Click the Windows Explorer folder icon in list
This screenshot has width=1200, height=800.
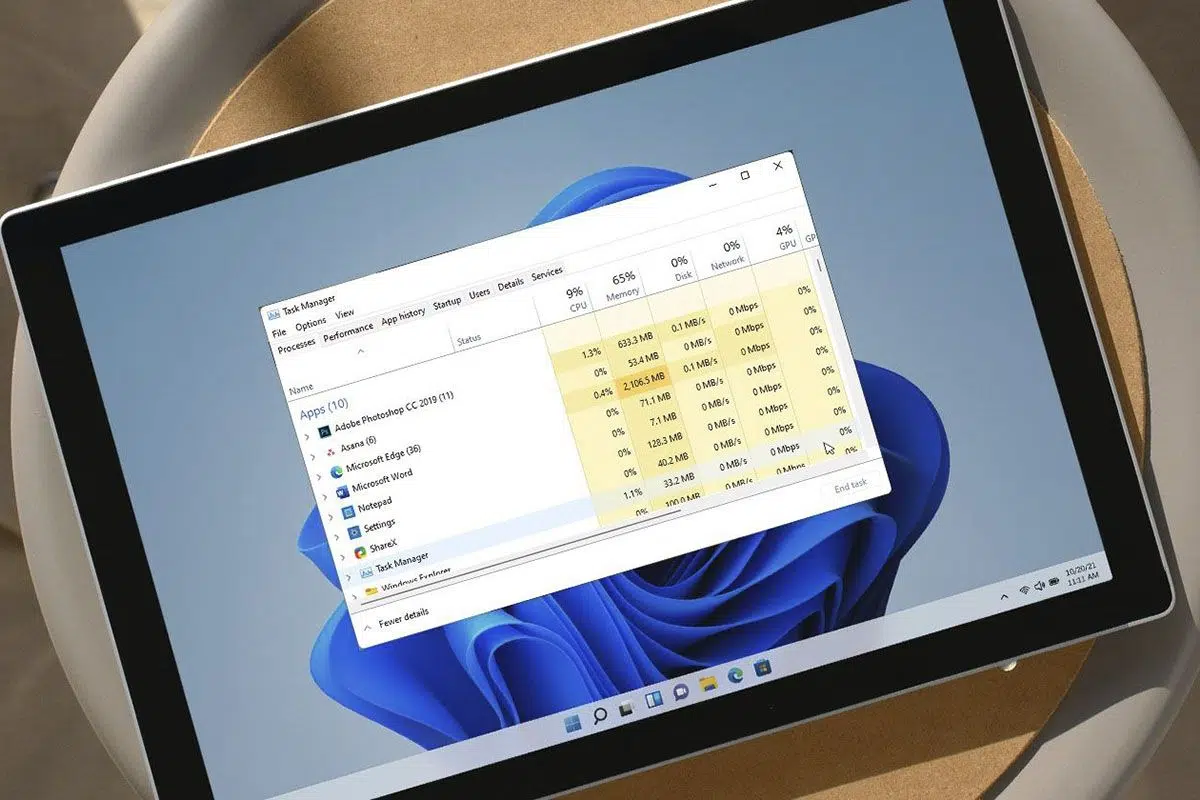[x=372, y=591]
